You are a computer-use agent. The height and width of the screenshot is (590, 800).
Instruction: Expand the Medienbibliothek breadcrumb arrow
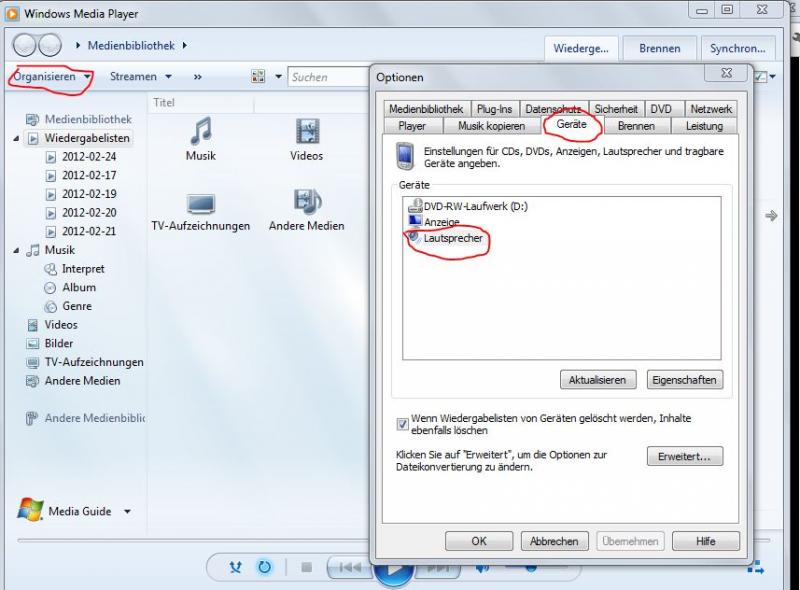click(x=185, y=45)
